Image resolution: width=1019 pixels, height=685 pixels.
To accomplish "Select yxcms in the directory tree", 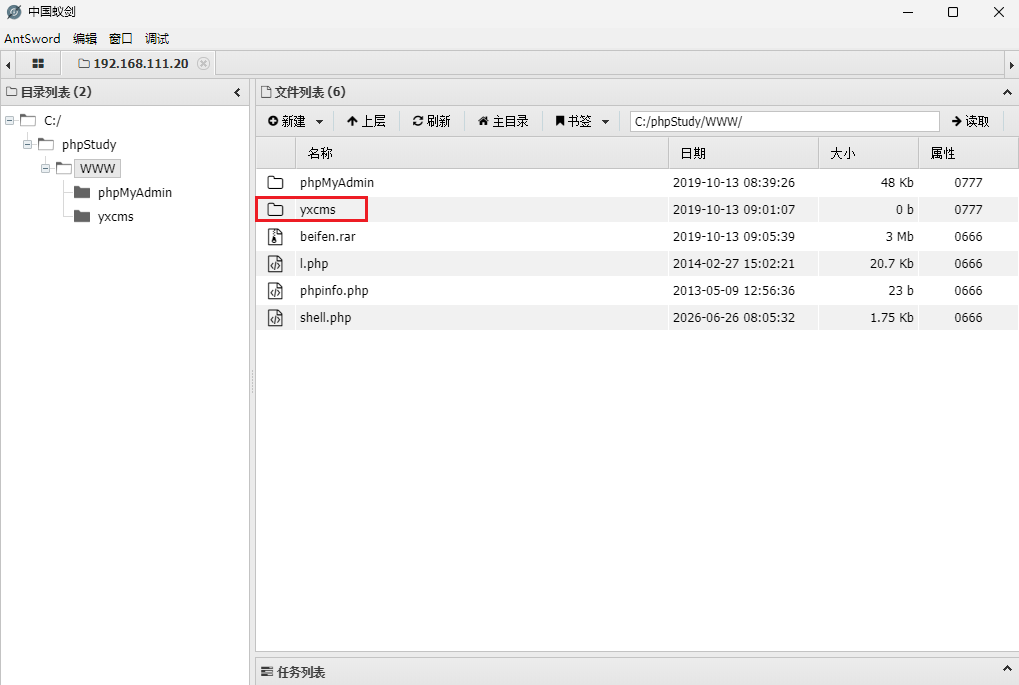I will (116, 216).
